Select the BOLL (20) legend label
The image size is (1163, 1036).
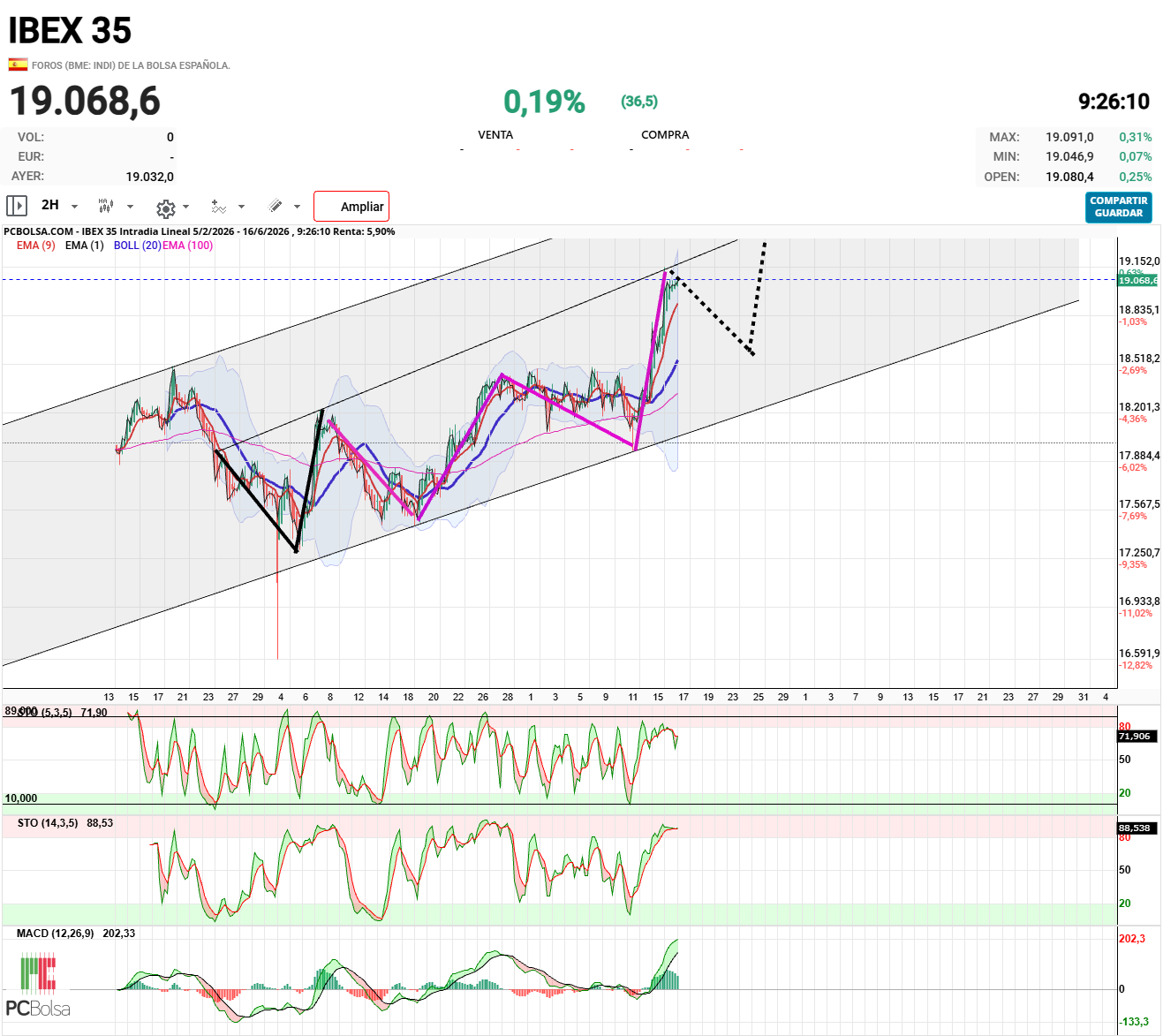[138, 246]
